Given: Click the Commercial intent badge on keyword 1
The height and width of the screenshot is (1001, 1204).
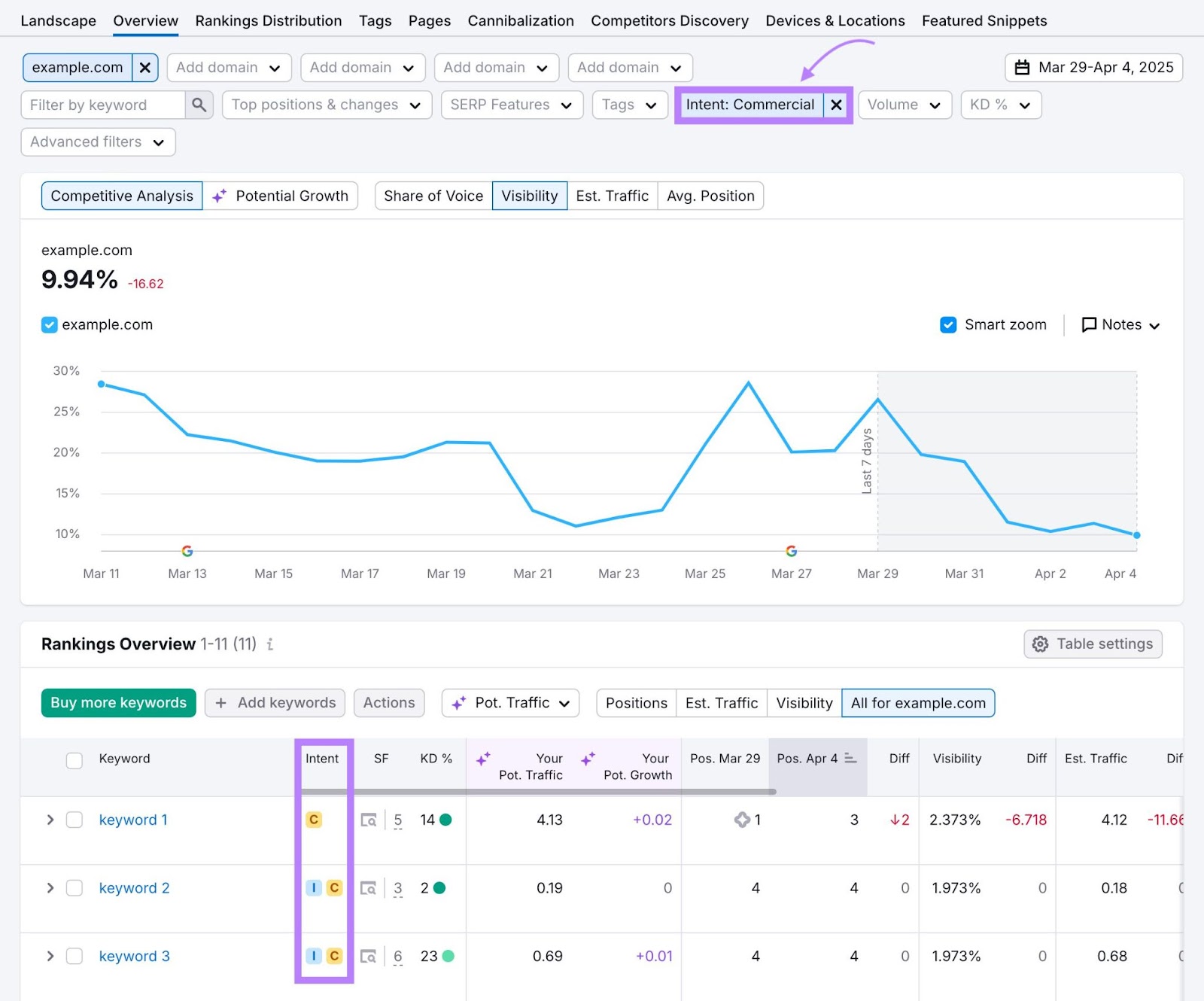Looking at the screenshot, I should tap(314, 820).
